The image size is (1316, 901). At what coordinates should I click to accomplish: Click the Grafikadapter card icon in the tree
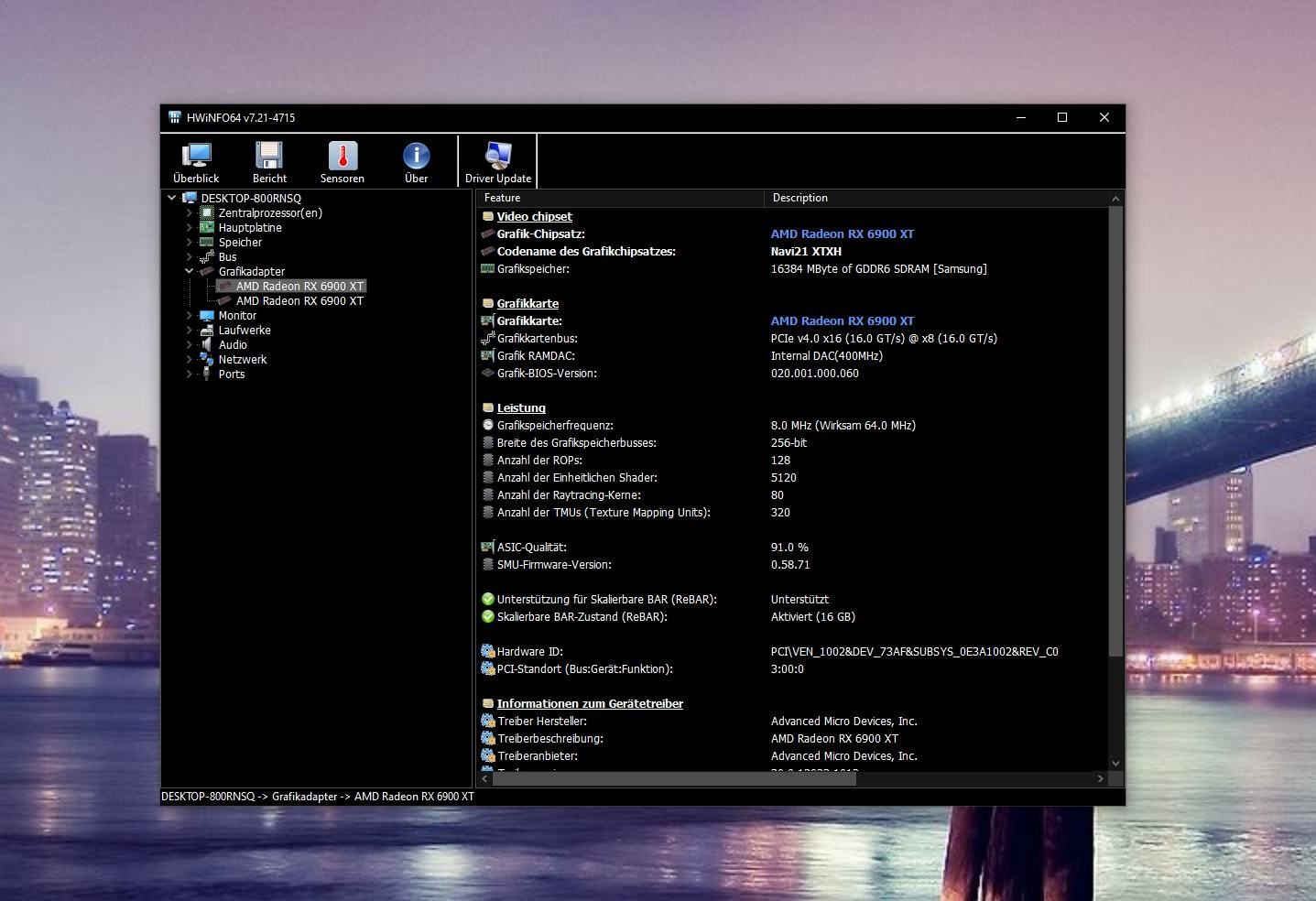pyautogui.click(x=207, y=271)
